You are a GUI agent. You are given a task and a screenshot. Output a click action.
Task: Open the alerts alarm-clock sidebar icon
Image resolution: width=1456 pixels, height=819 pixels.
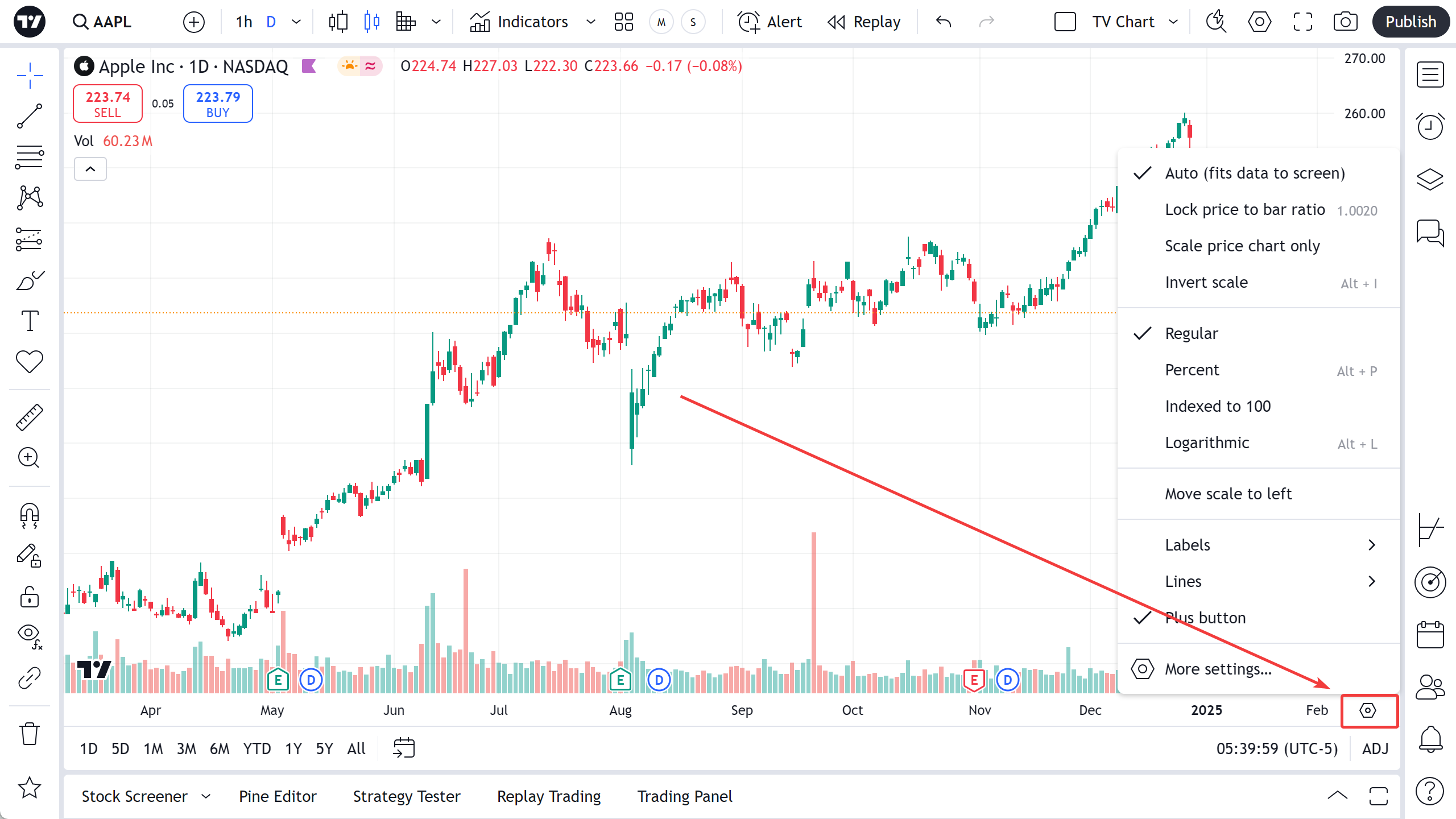pos(1430,126)
